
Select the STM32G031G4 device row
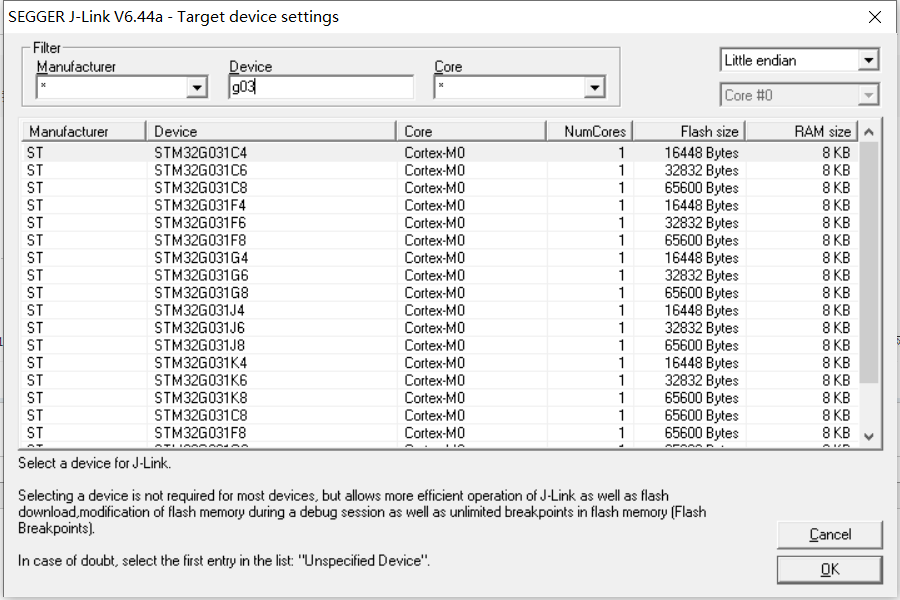coord(439,258)
